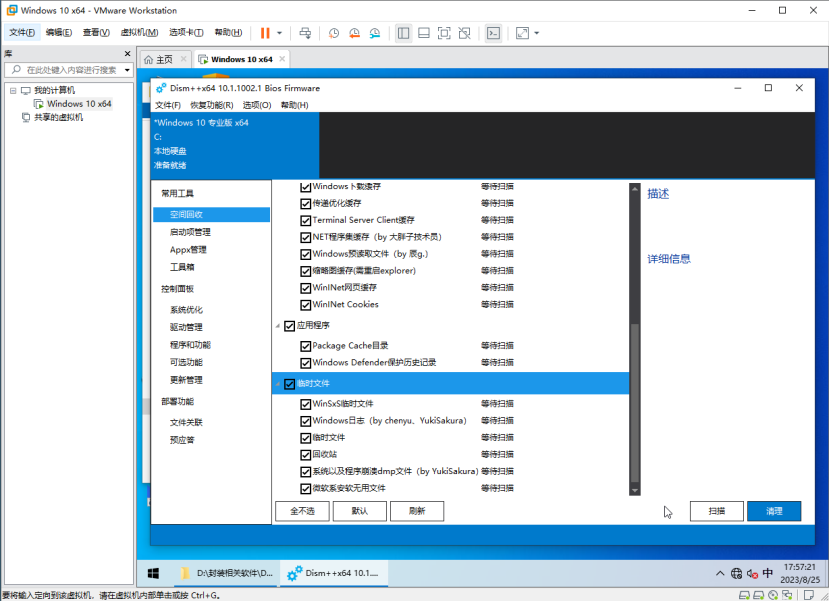Uncheck WinINet Cookies checkbox
The image size is (829, 601).
pos(305,305)
